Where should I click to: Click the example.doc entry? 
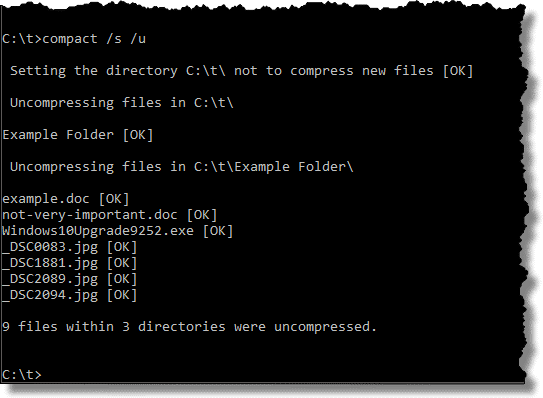coord(46,199)
